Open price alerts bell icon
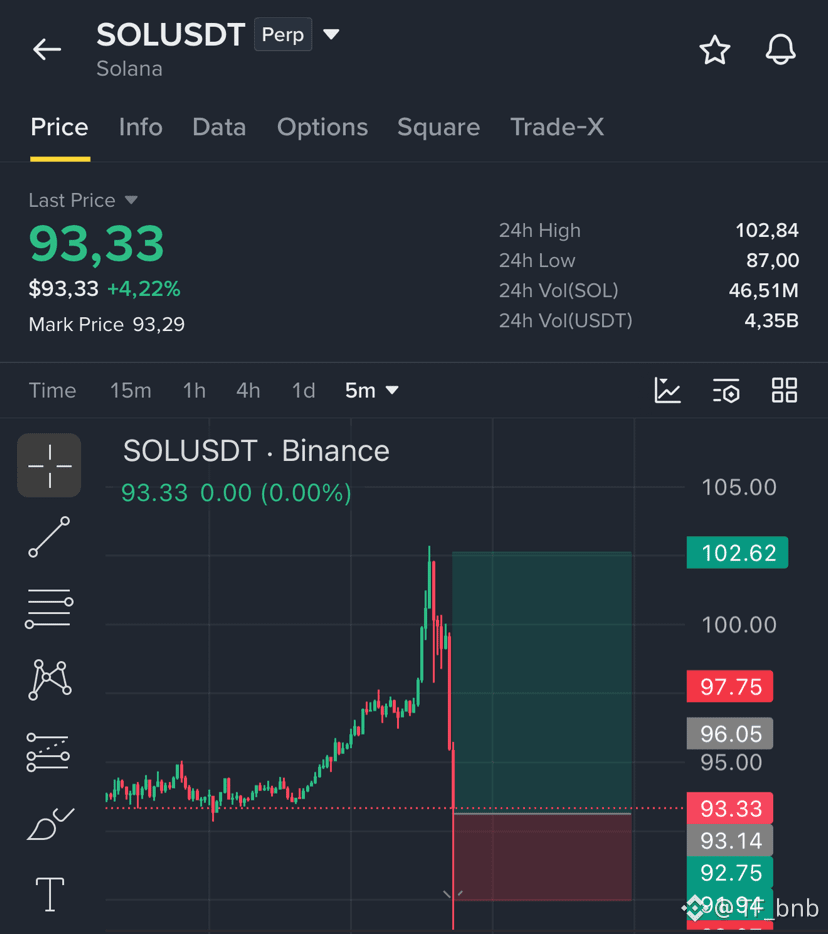 click(x=780, y=49)
